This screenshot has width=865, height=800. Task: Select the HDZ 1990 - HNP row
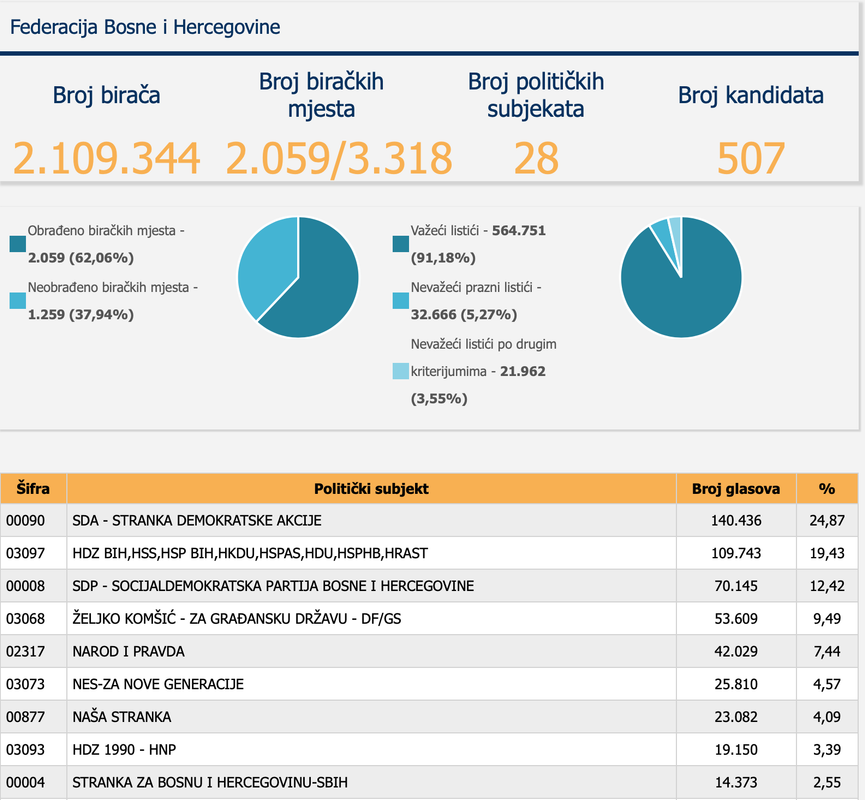[x=429, y=749]
